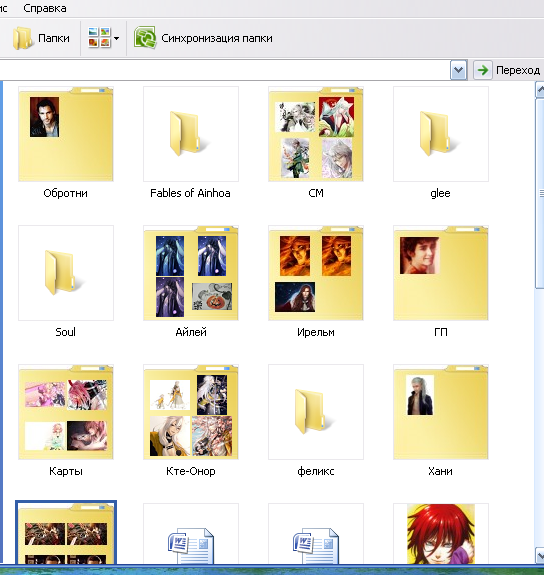The image size is (544, 575).
Task: Select the Хани folder thumbnail
Action: pos(441,412)
